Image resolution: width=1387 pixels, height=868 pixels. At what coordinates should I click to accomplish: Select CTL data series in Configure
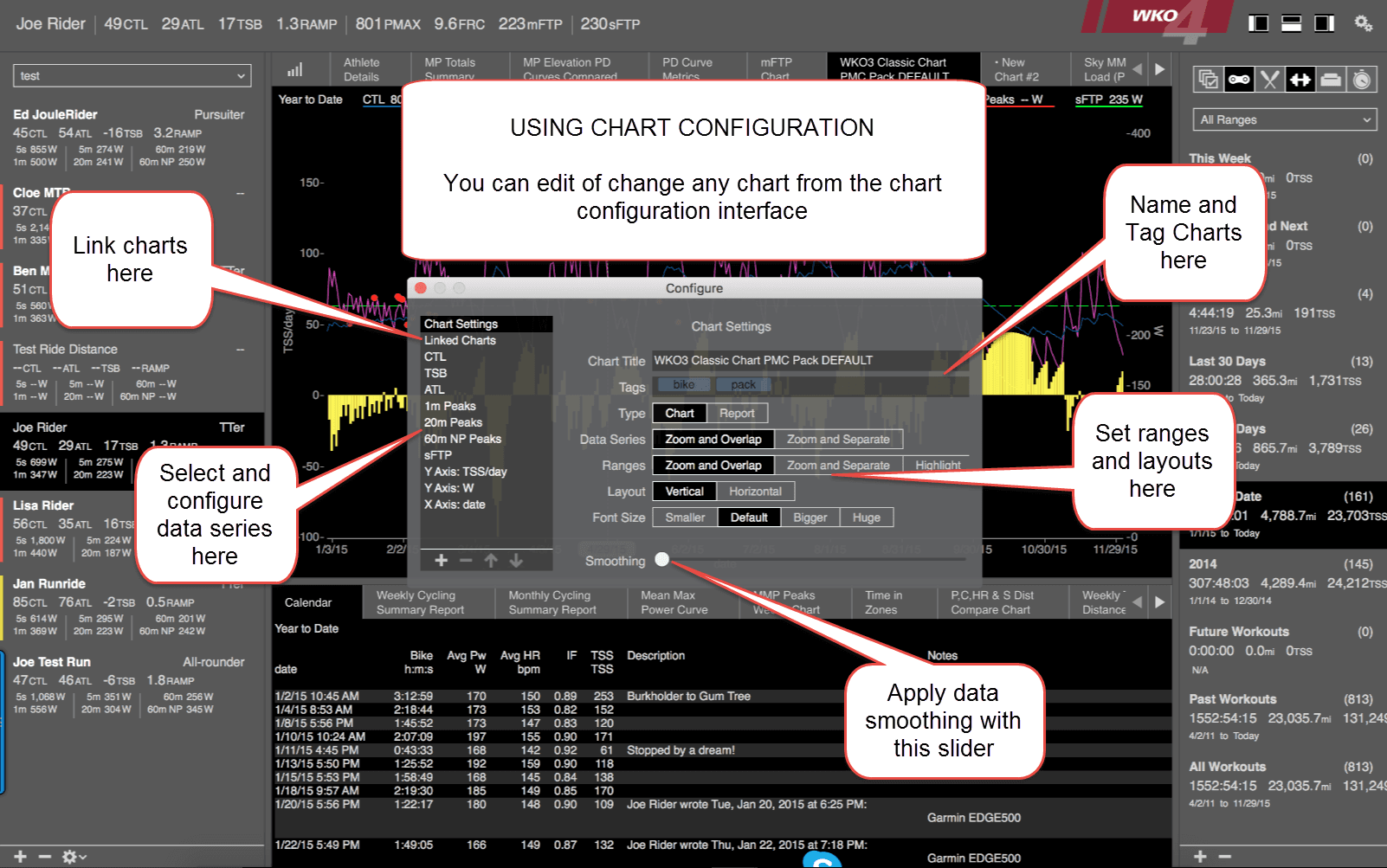486,357
